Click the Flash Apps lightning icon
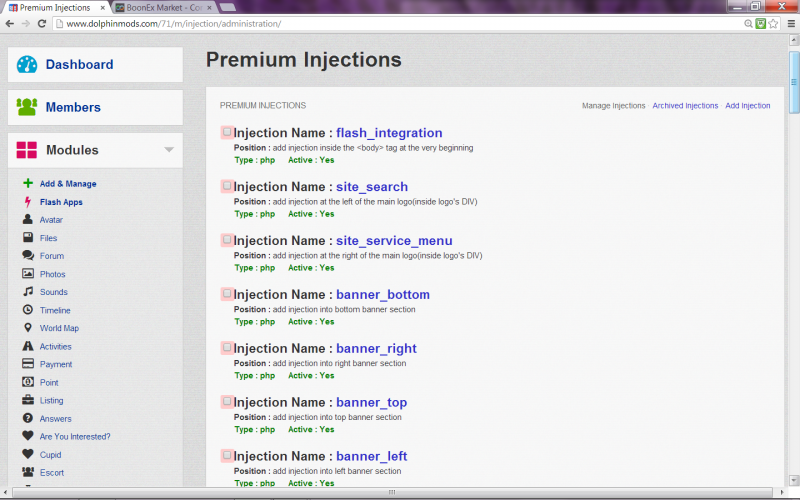The width and height of the screenshot is (800, 500). point(28,202)
